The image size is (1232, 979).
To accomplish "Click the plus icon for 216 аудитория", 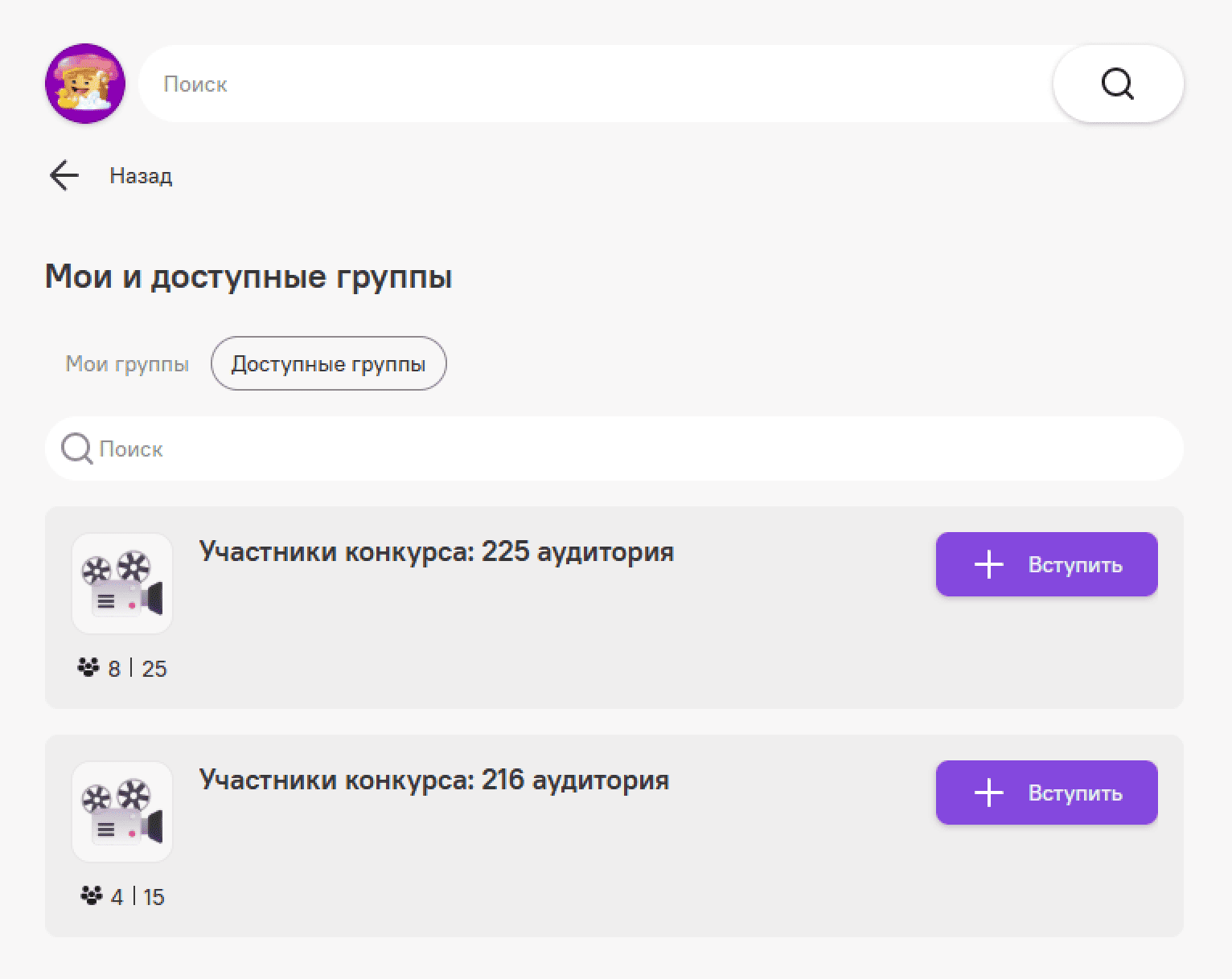I will (988, 793).
